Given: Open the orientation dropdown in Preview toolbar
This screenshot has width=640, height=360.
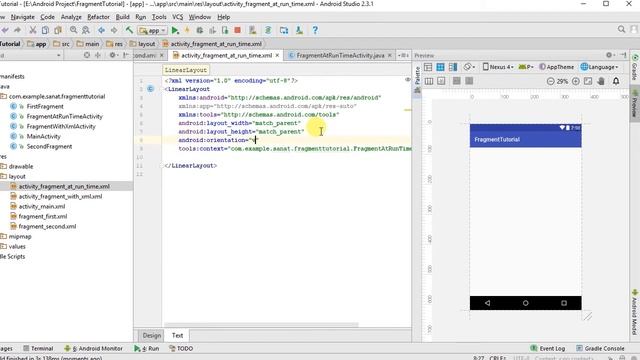Looking at the screenshot, I should pos(469,67).
